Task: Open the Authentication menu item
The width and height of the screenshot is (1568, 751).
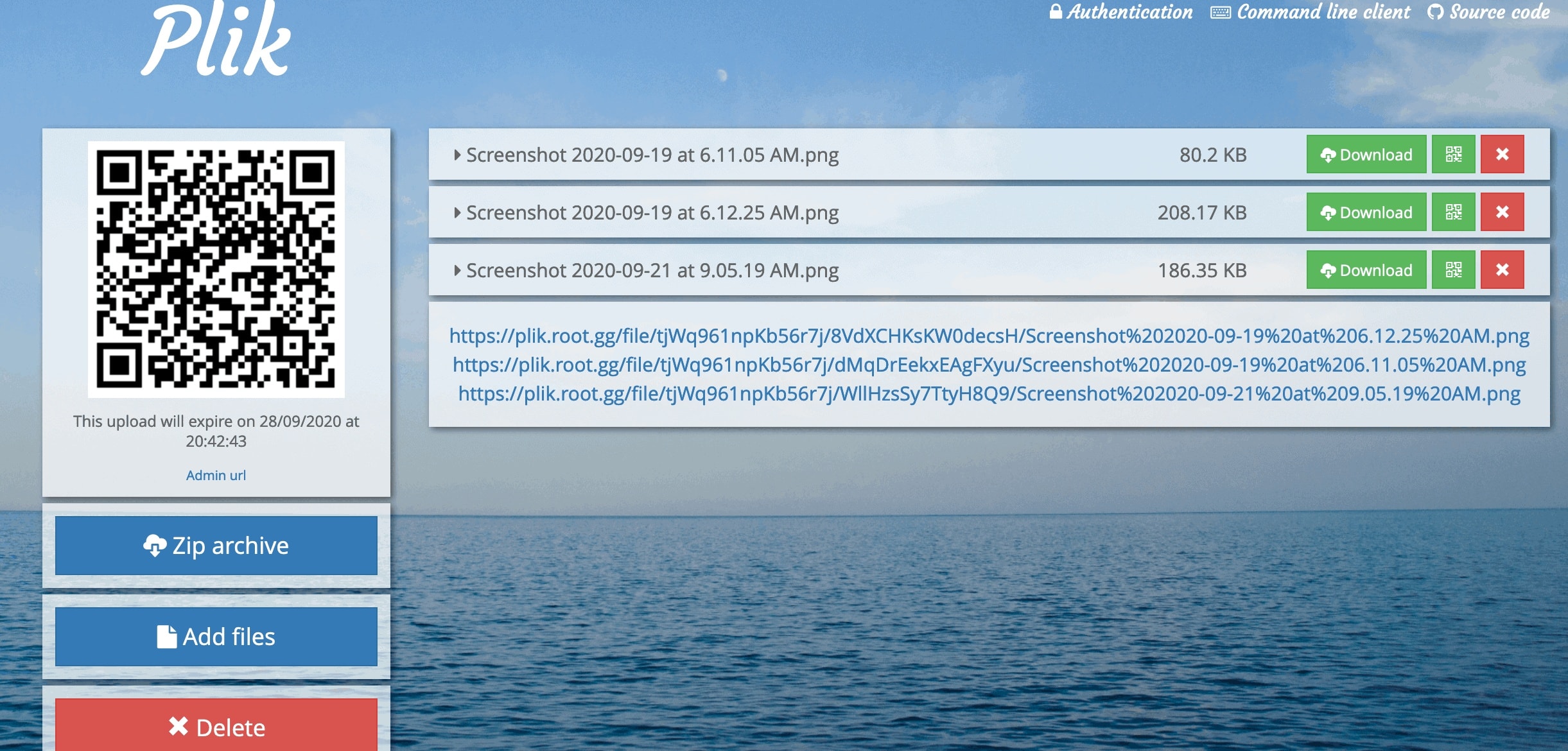Action: click(x=1121, y=12)
